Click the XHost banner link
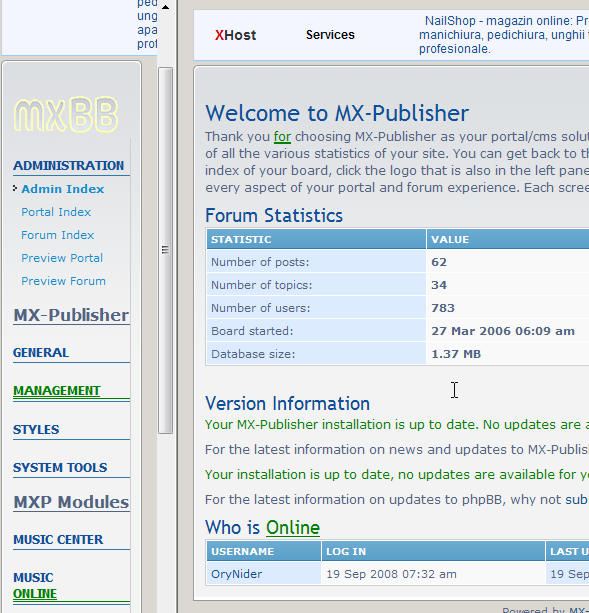This screenshot has height=613, width=589. [235, 35]
